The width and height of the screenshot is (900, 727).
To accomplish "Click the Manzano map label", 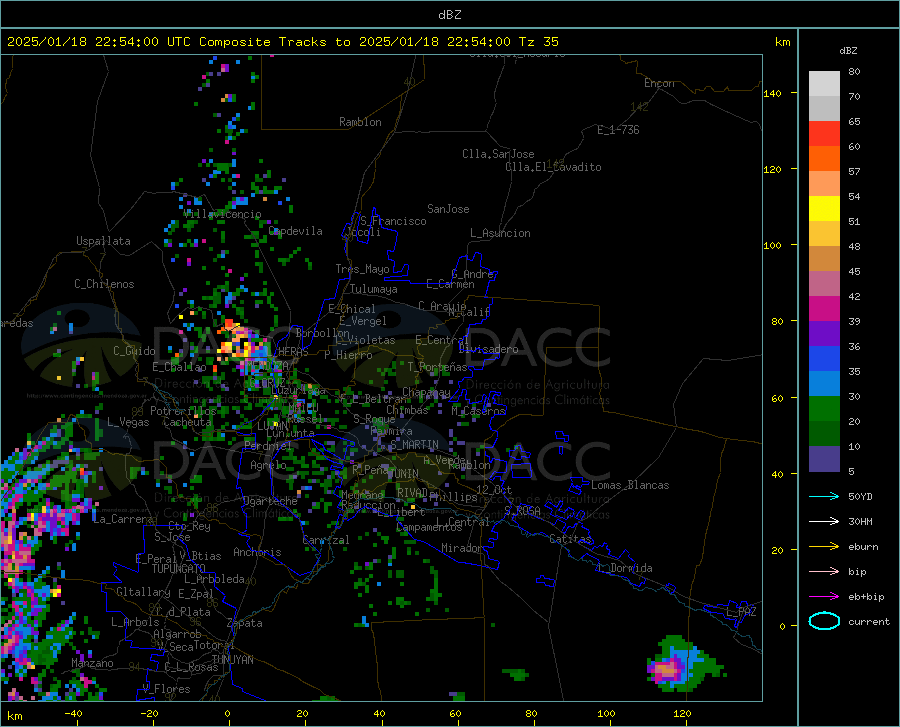I will 92,663.
